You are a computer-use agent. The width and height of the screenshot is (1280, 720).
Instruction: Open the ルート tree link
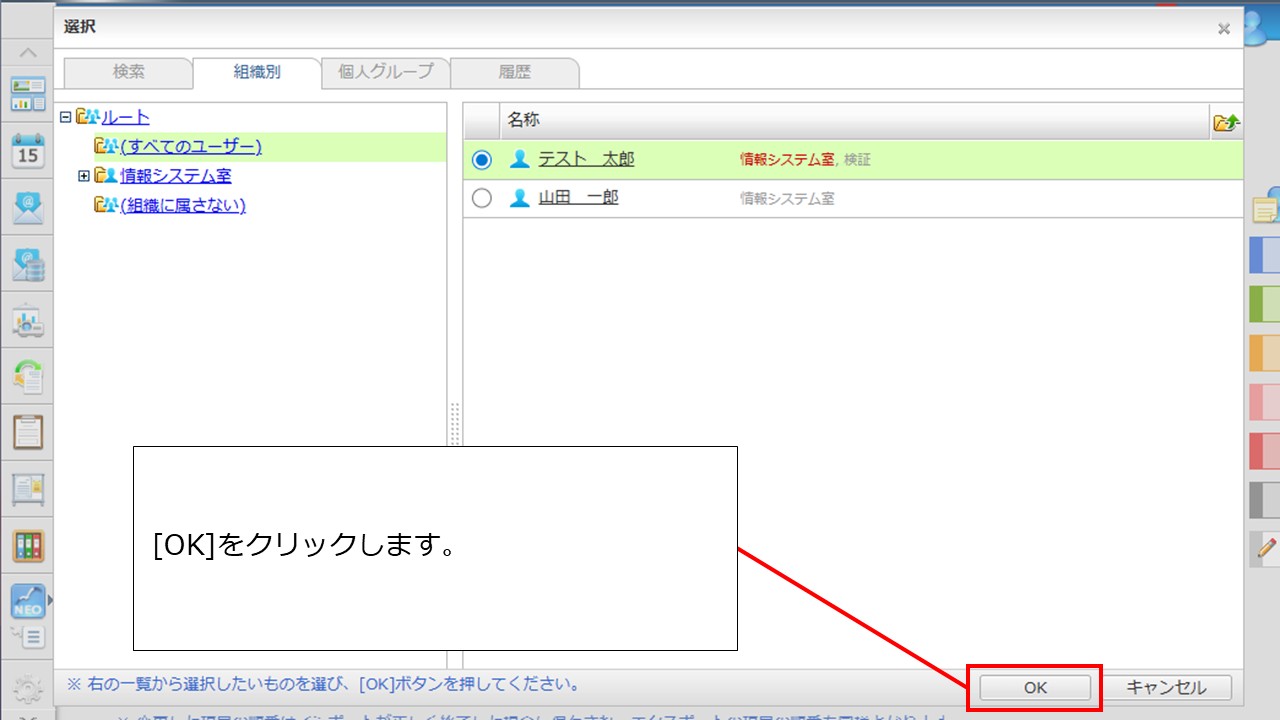tap(125, 117)
